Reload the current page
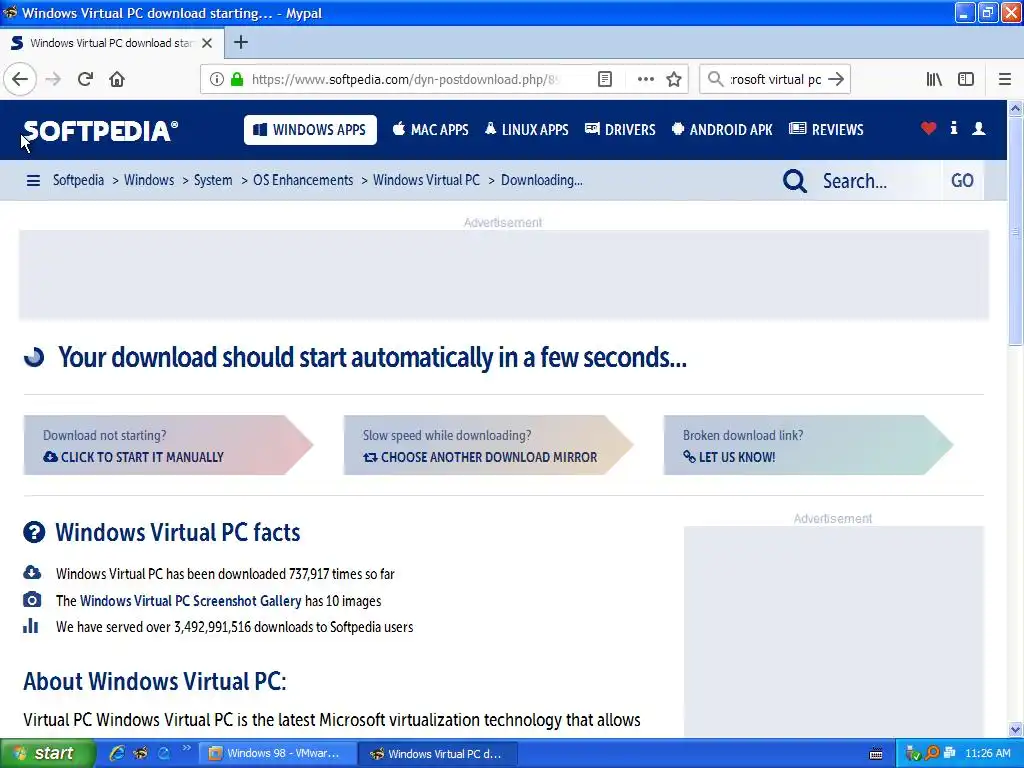Viewport: 1024px width, 768px height. 85,80
